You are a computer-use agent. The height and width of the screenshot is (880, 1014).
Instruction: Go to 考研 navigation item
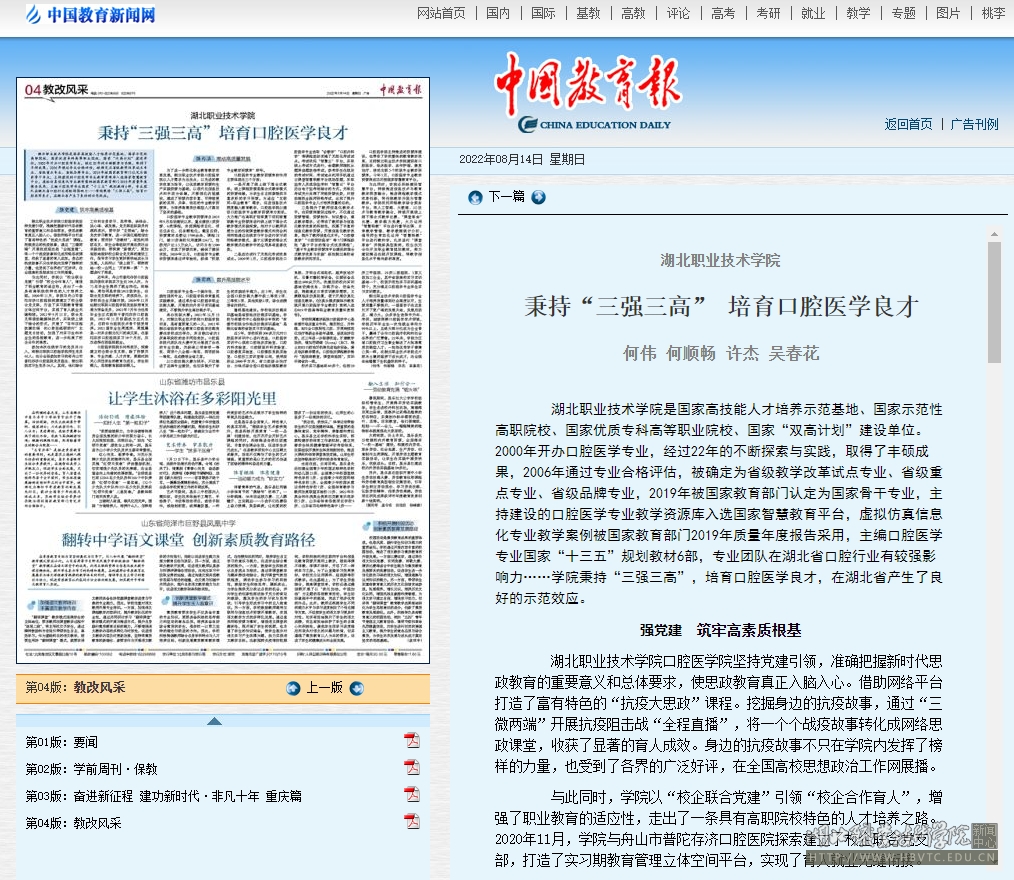pyautogui.click(x=768, y=14)
